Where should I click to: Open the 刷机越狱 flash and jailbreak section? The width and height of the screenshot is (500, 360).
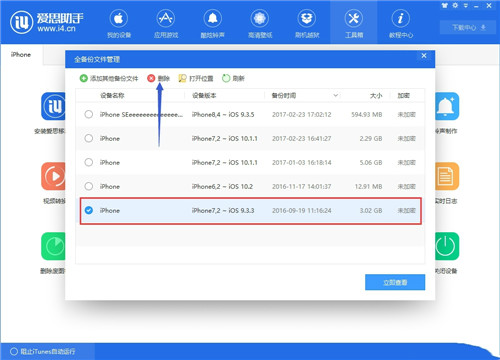pos(307,23)
